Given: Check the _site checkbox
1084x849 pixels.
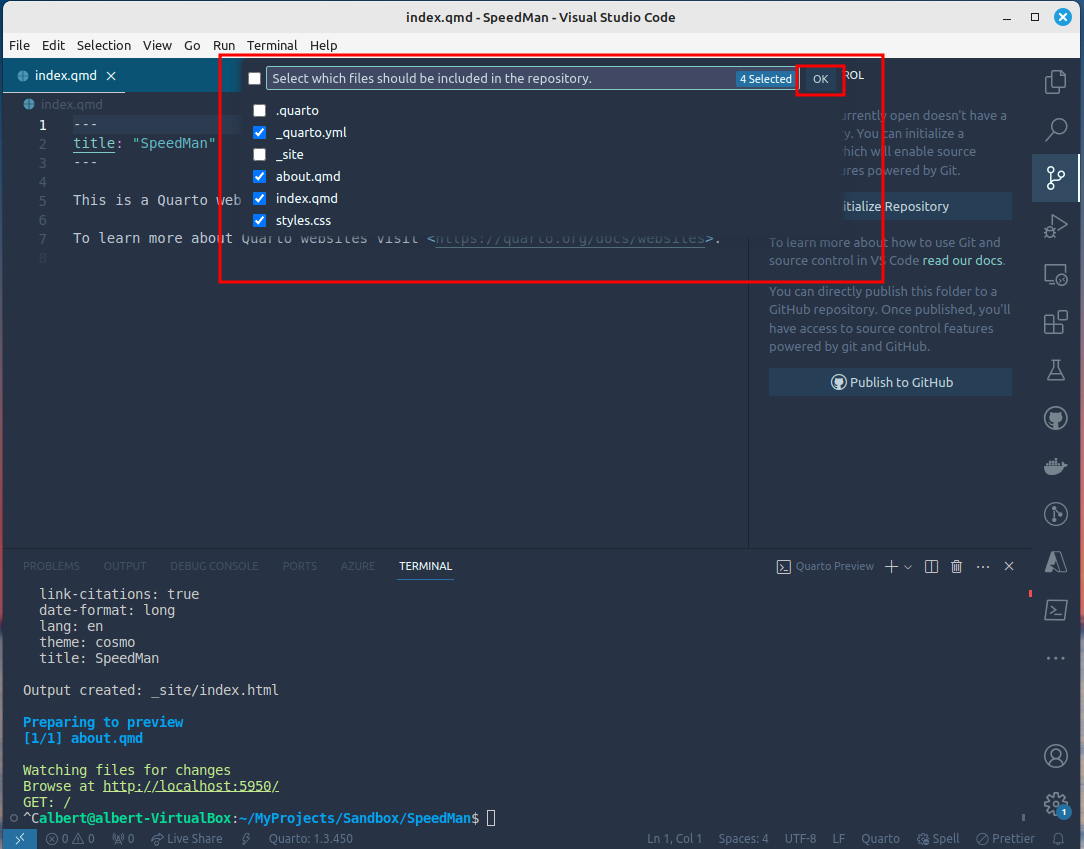Looking at the screenshot, I should [x=259, y=155].
